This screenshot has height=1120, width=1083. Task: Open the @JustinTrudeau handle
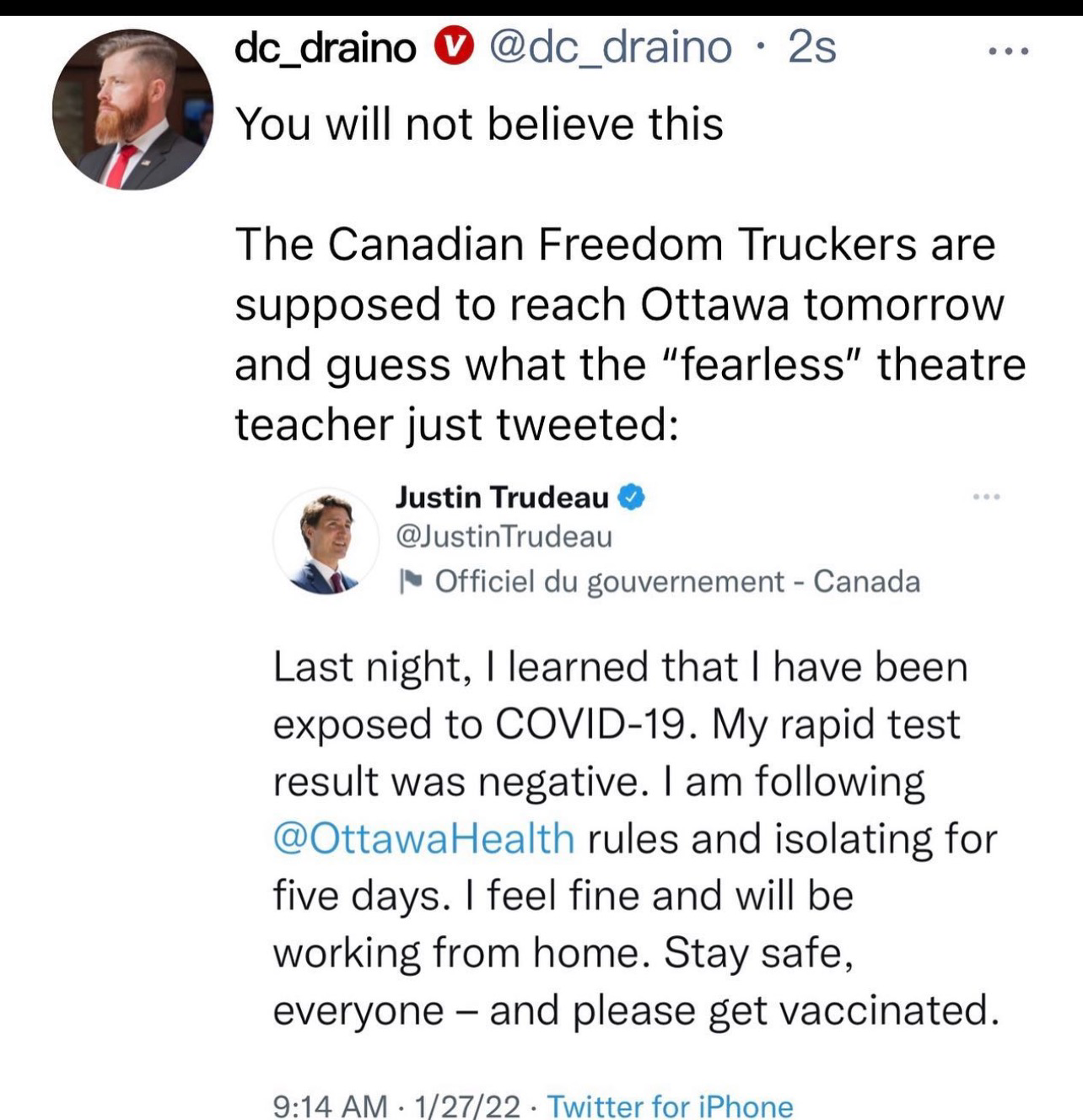pos(504,536)
